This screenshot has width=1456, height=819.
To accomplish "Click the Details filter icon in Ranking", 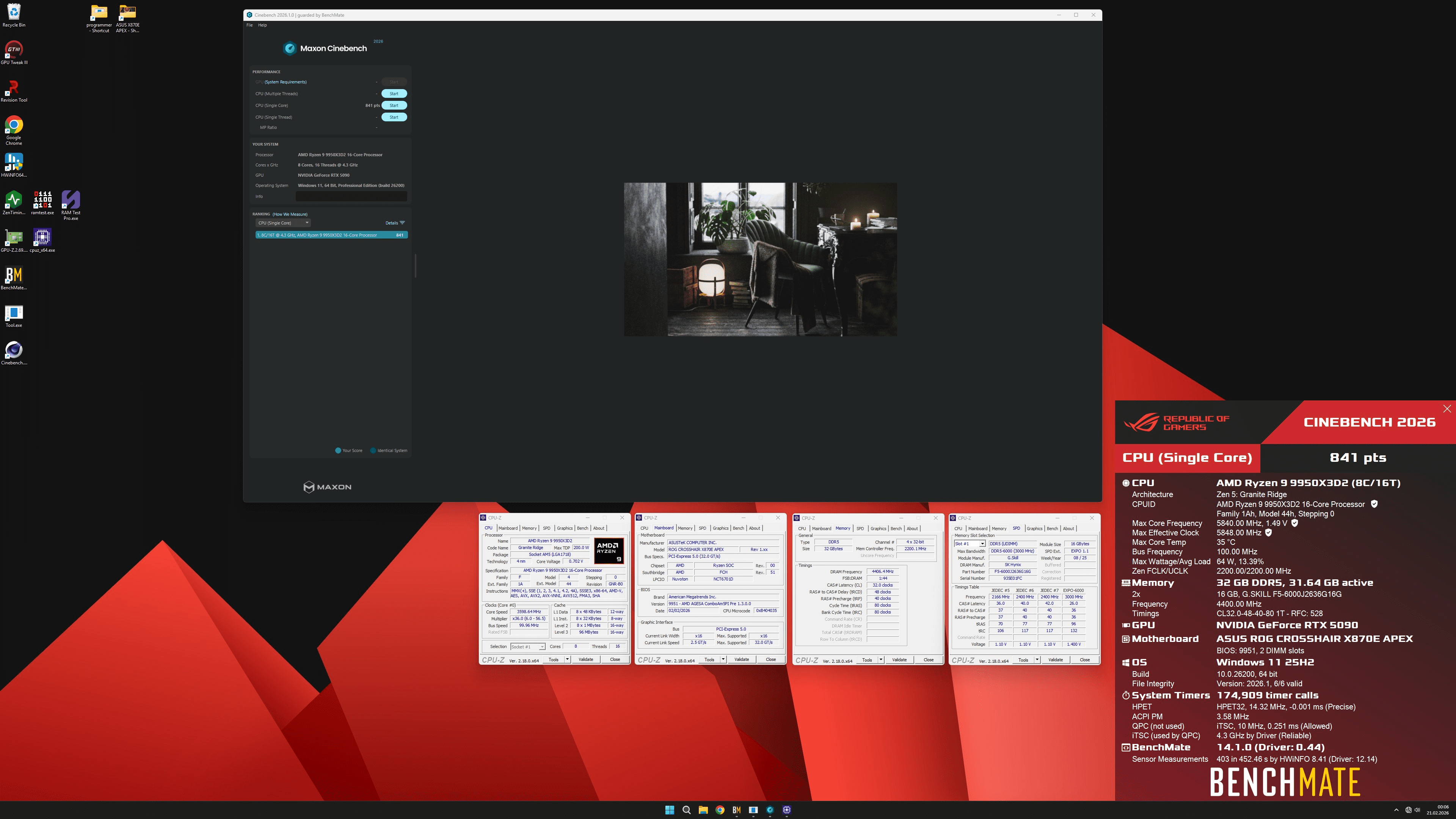I will click(402, 223).
